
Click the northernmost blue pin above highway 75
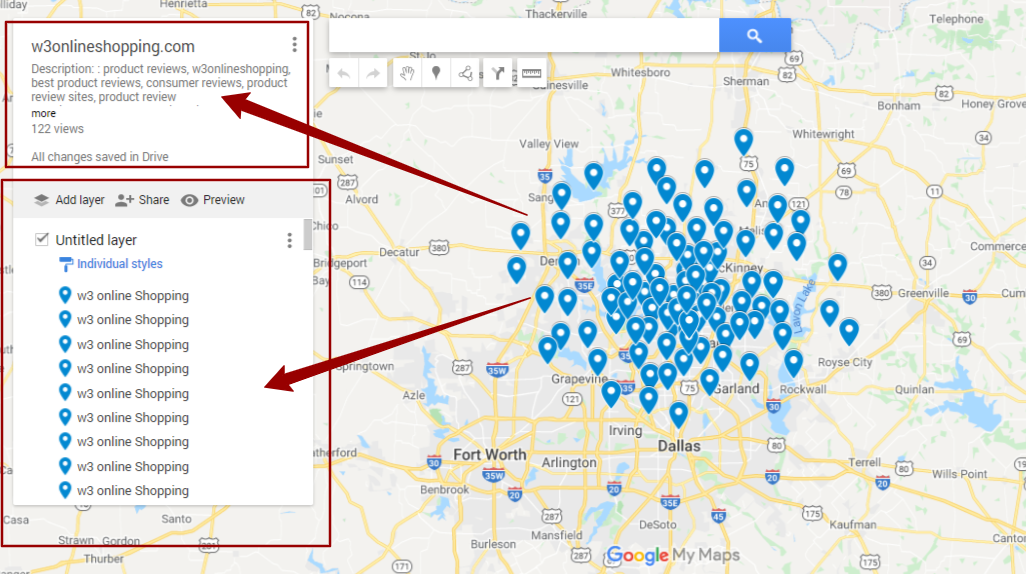click(743, 141)
